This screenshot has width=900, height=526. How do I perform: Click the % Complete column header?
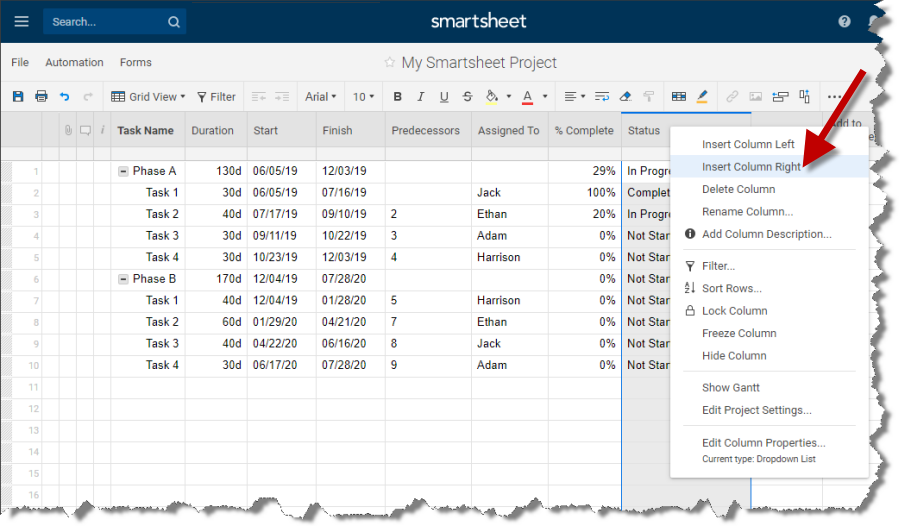pos(584,130)
